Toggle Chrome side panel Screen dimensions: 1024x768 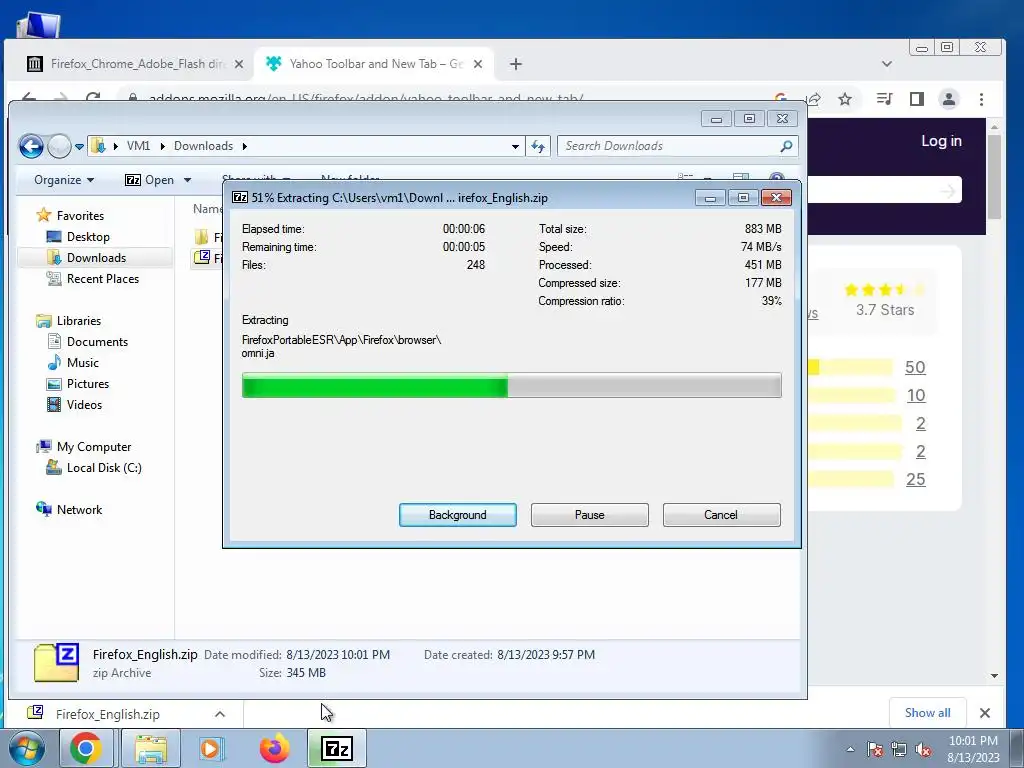916,99
